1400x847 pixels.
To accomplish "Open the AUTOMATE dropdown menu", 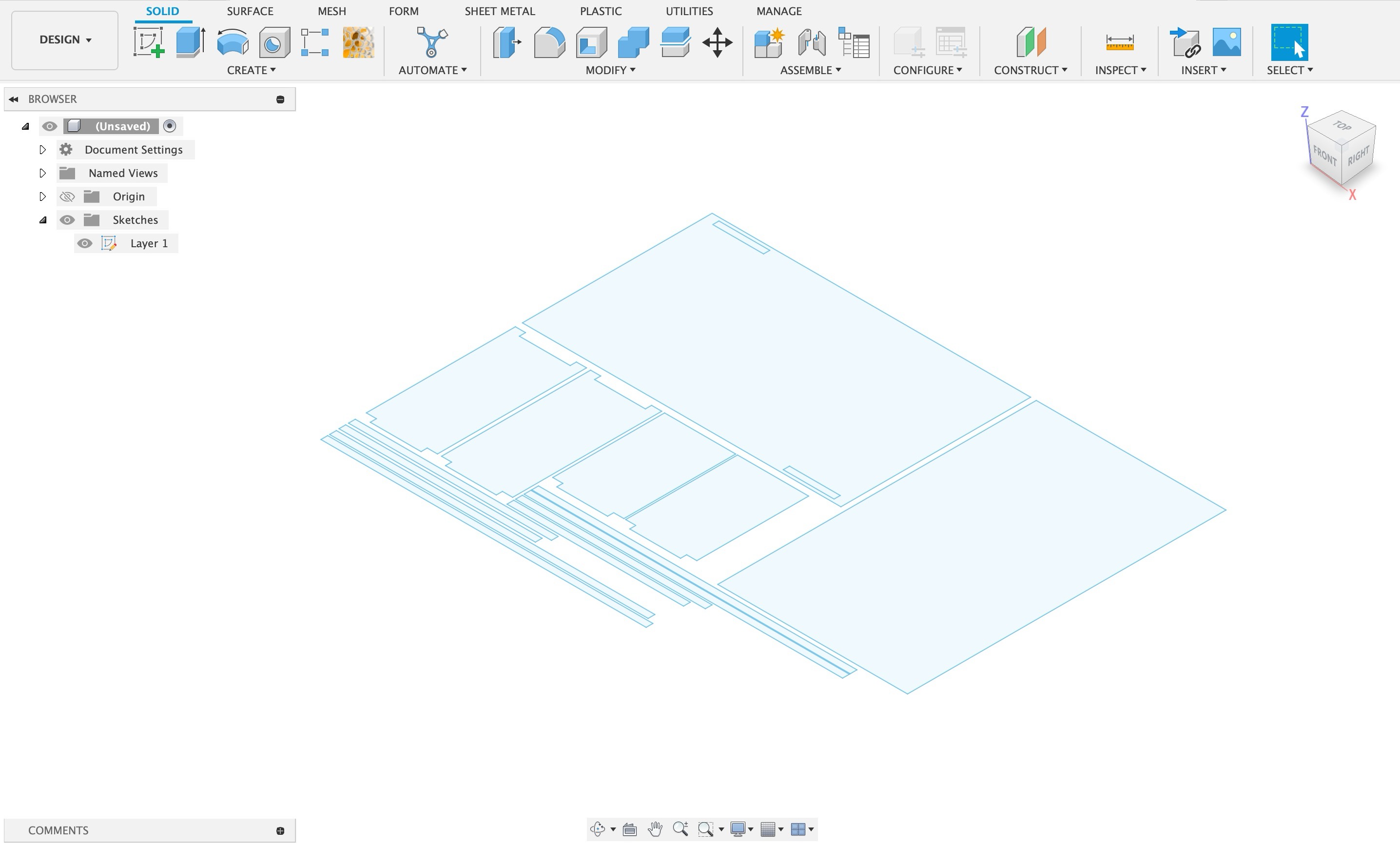I will click(x=432, y=70).
